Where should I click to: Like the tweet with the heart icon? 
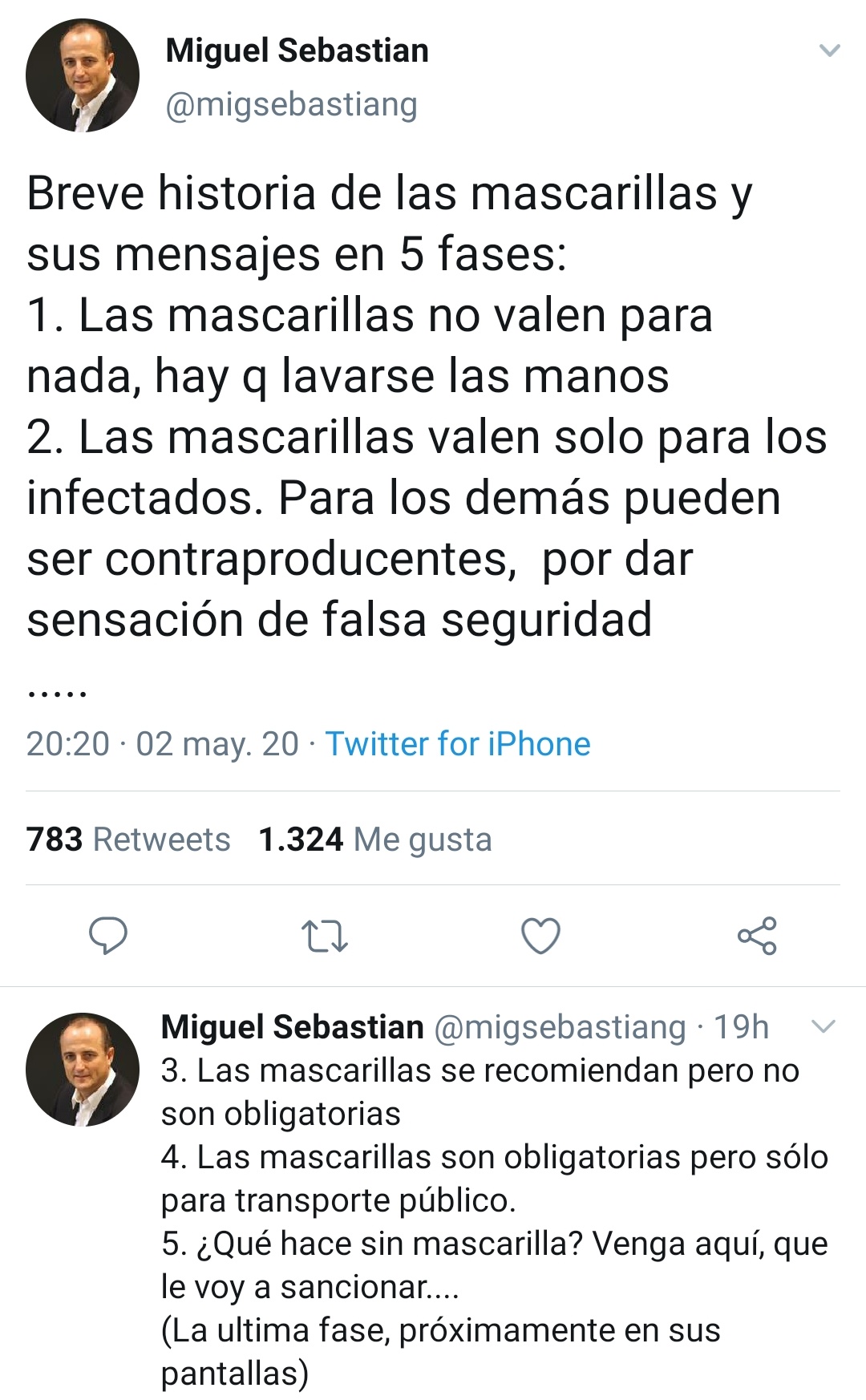click(540, 936)
